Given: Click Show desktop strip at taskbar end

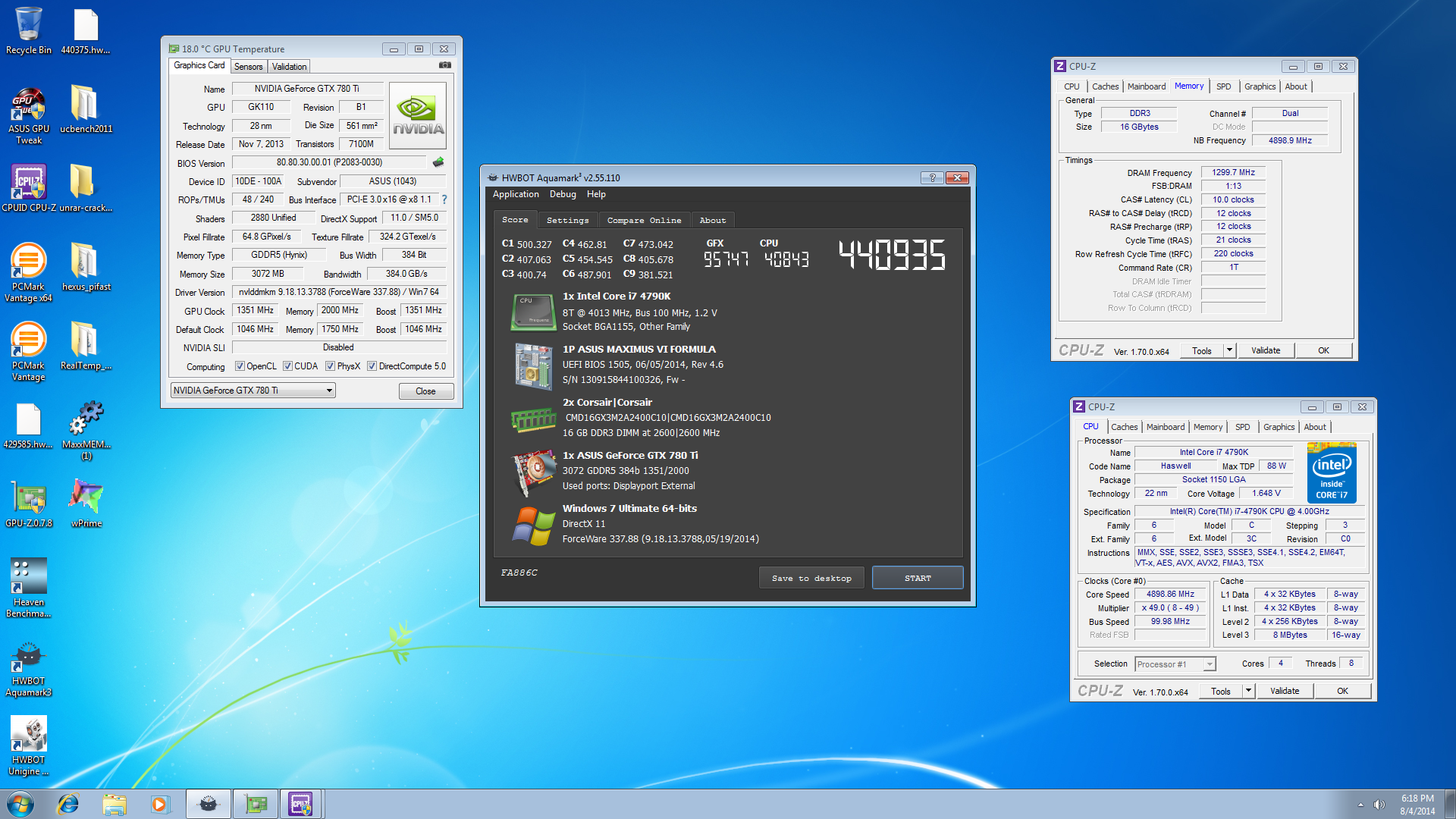Looking at the screenshot, I should [1450, 804].
